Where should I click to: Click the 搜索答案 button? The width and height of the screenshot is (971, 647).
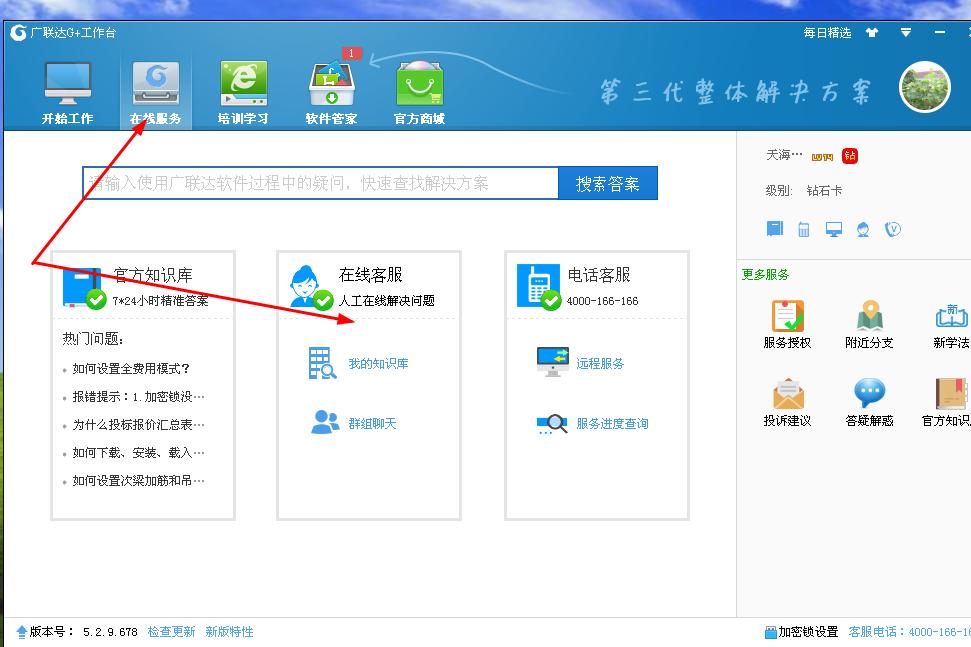607,183
